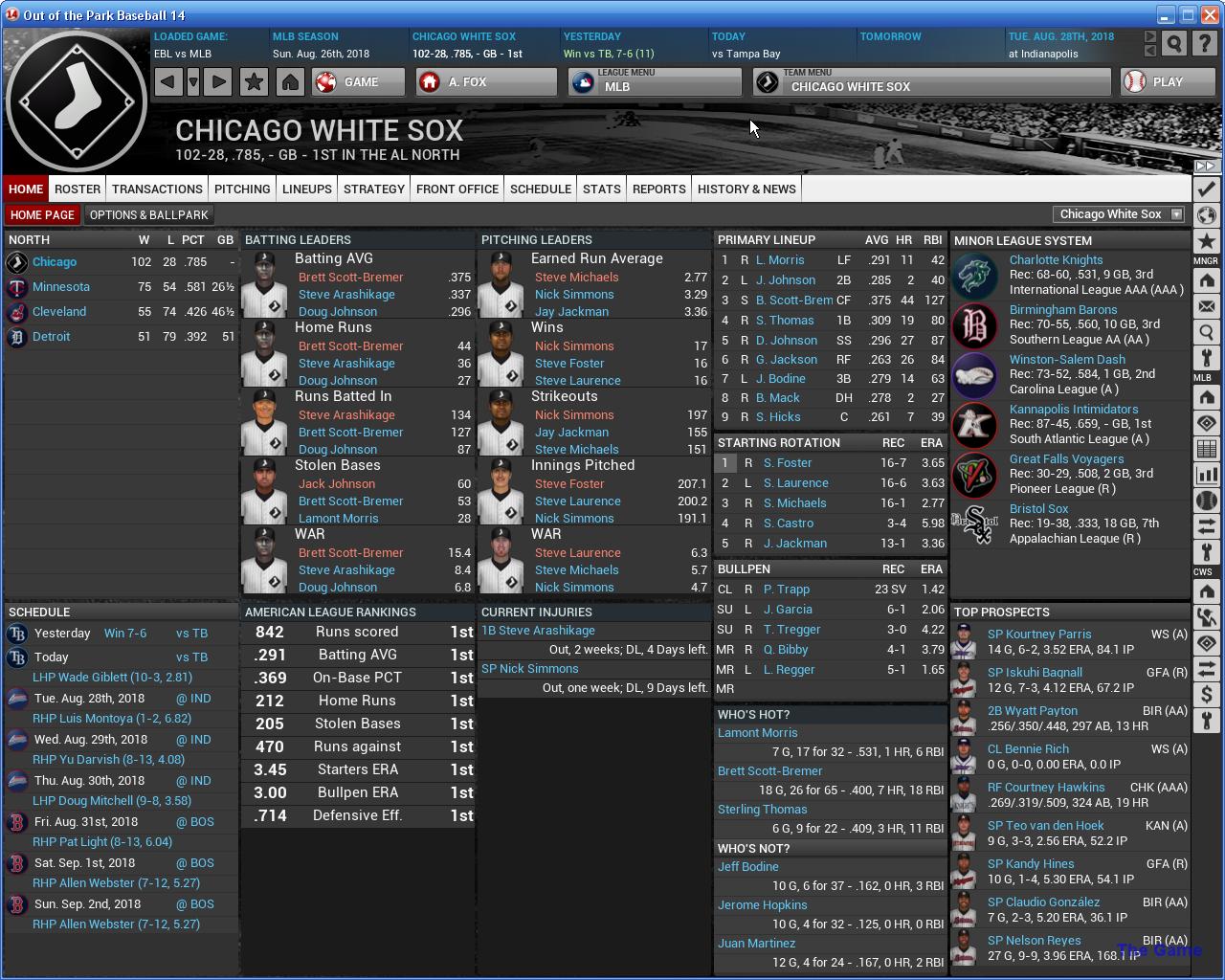This screenshot has height=980, width=1225.
Task: Open Cleveland in the North standings
Action: click(59, 312)
